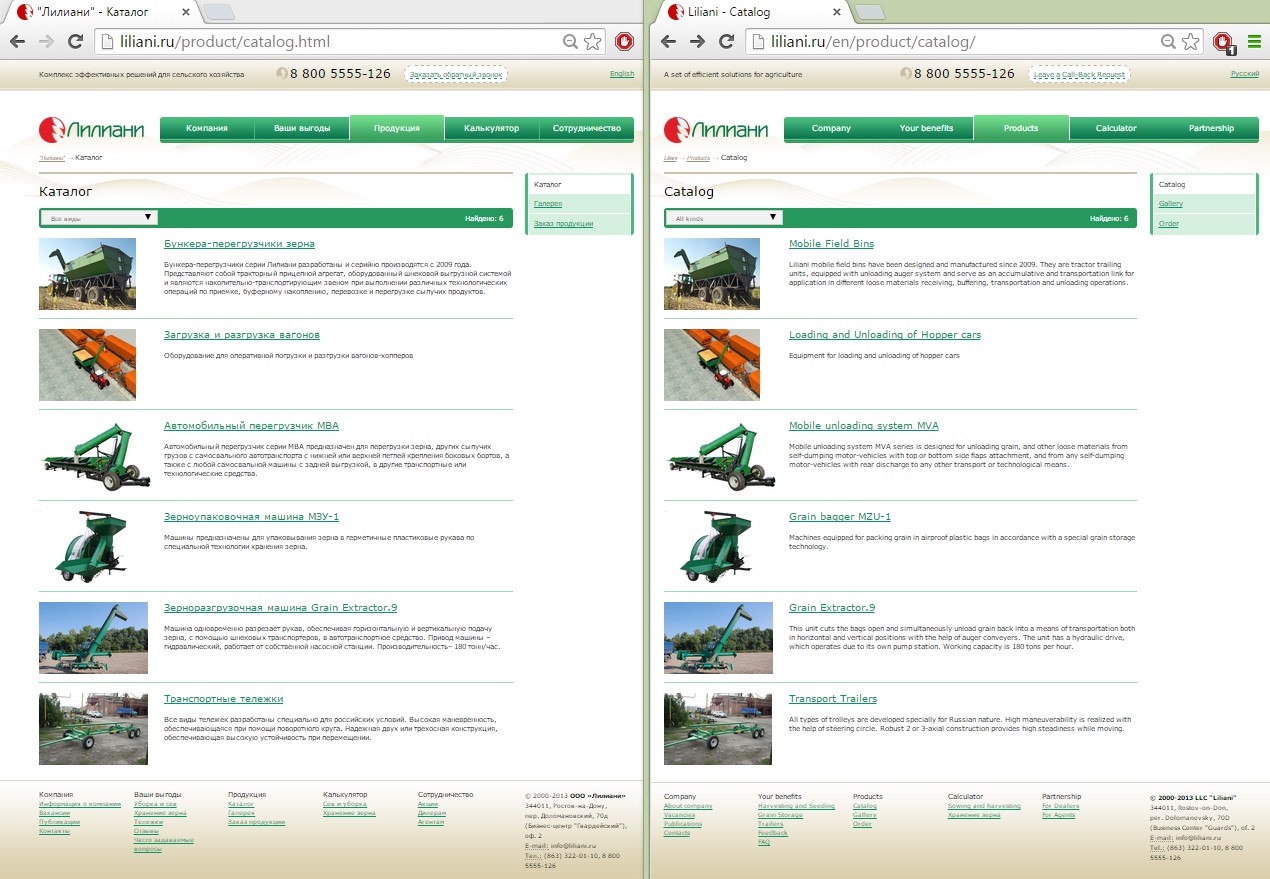Open Продукция menu item
Screen dimensions: 1270x879
click(397, 128)
